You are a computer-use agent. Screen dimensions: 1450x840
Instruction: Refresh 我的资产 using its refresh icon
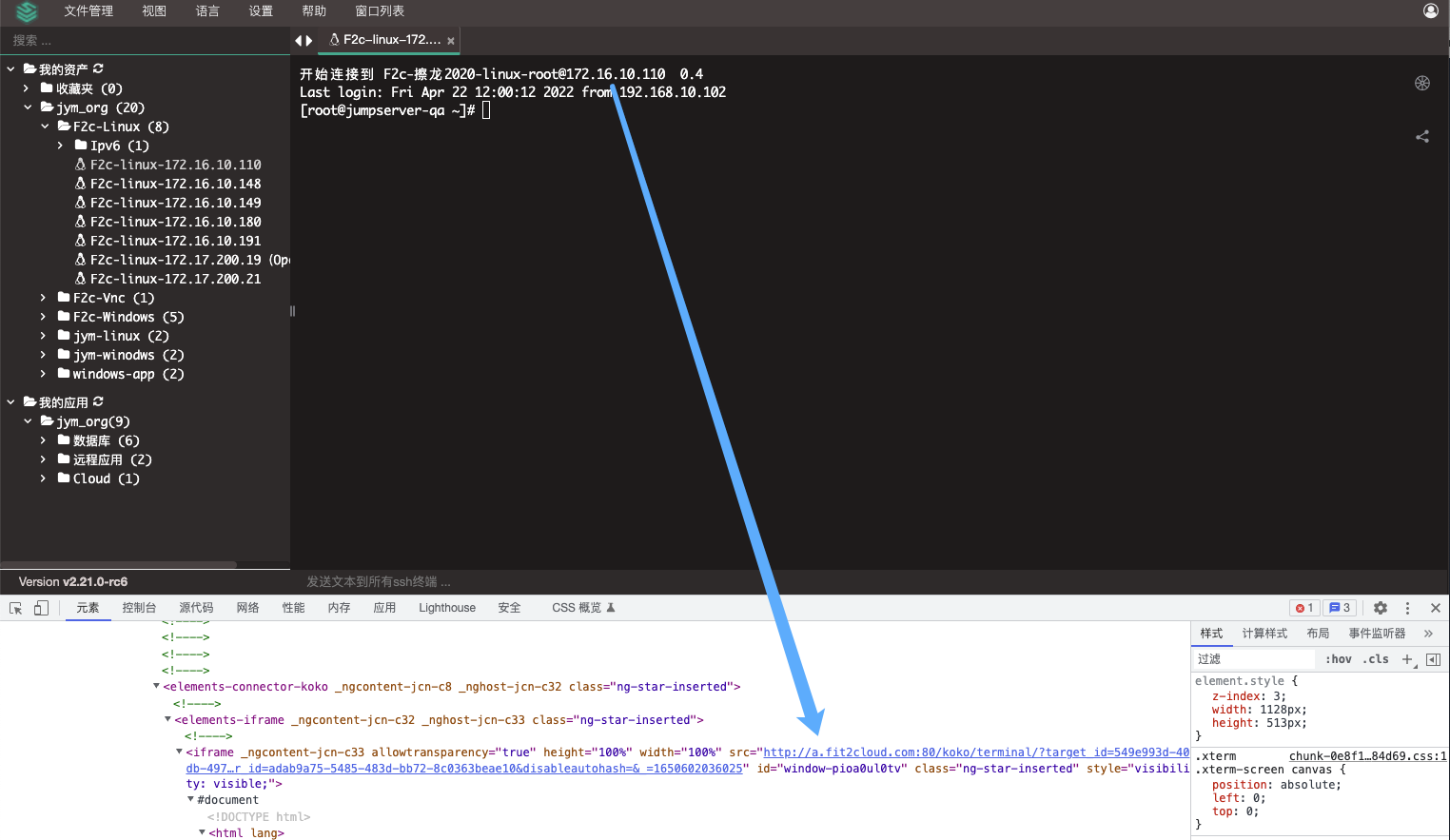pos(98,68)
